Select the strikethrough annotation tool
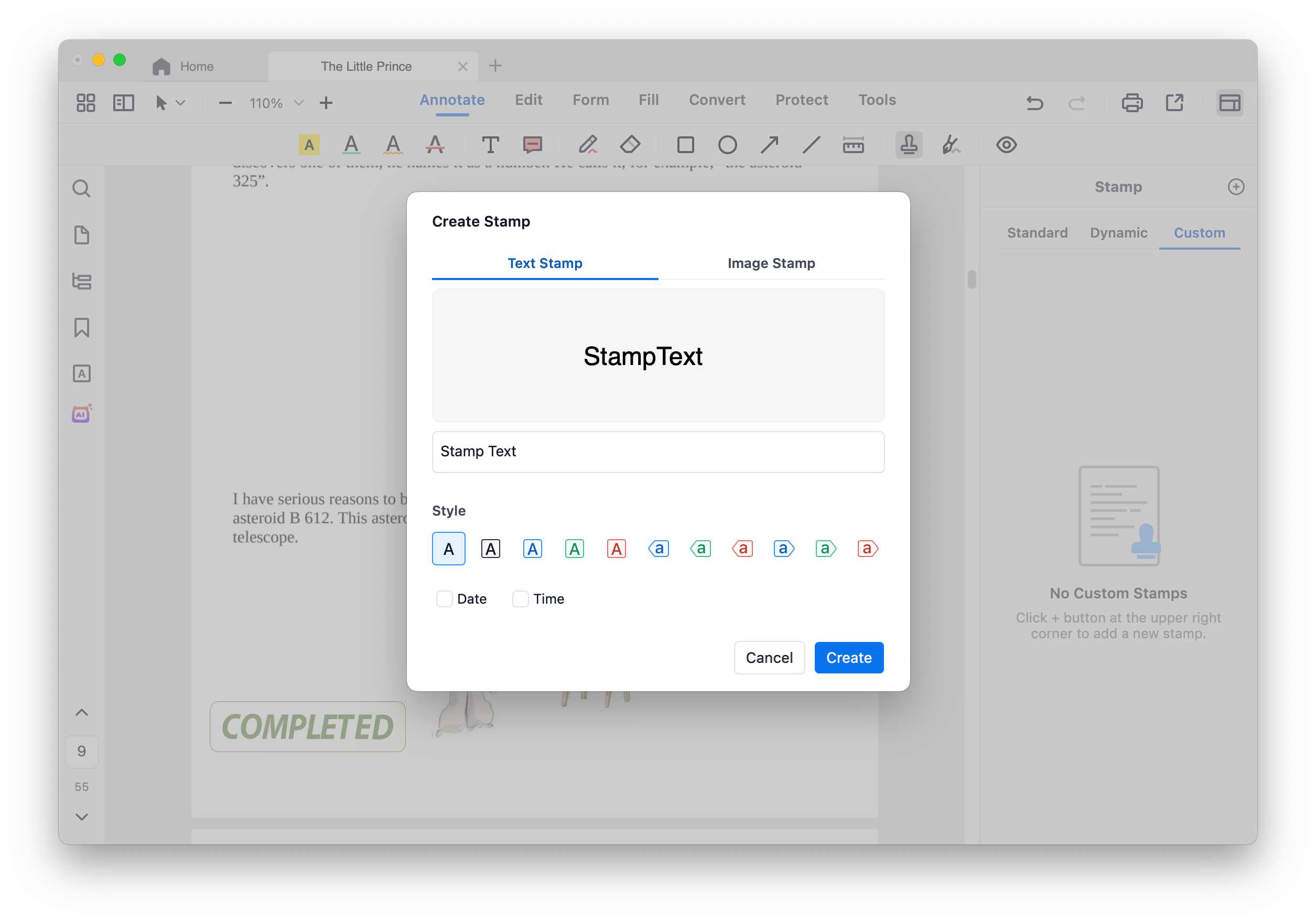Screen dimensions: 1316x922 pyautogui.click(x=435, y=145)
